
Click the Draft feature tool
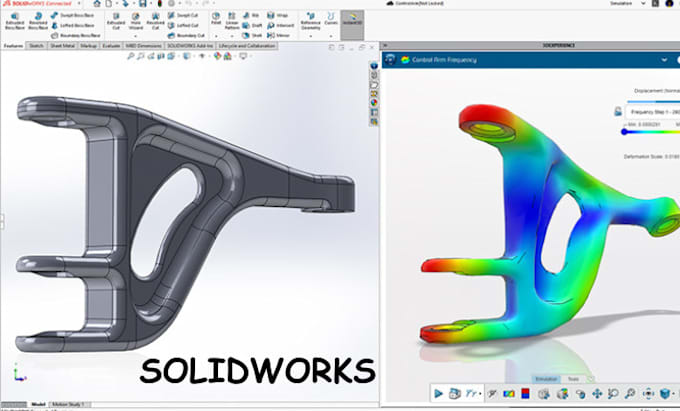point(252,26)
